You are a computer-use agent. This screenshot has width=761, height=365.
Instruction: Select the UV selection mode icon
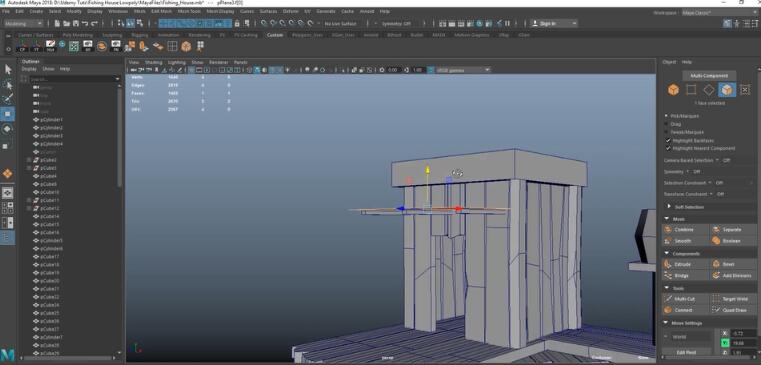coord(745,90)
